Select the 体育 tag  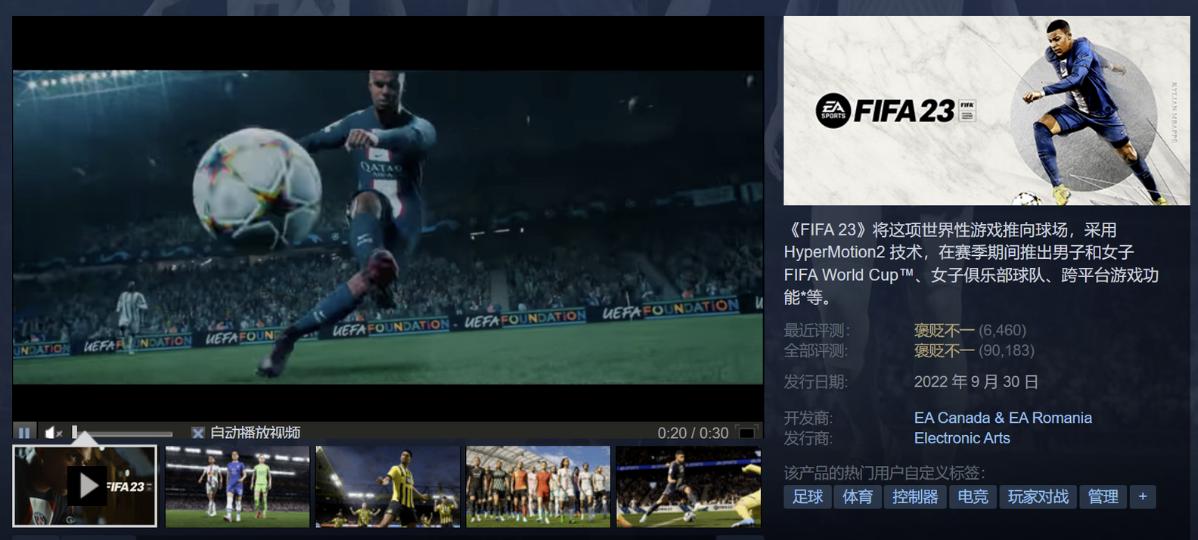pos(857,496)
